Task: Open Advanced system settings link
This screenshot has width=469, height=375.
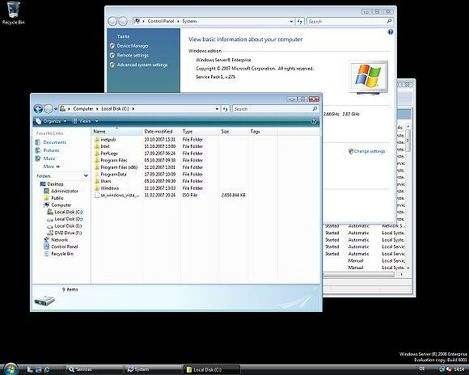Action: click(142, 65)
